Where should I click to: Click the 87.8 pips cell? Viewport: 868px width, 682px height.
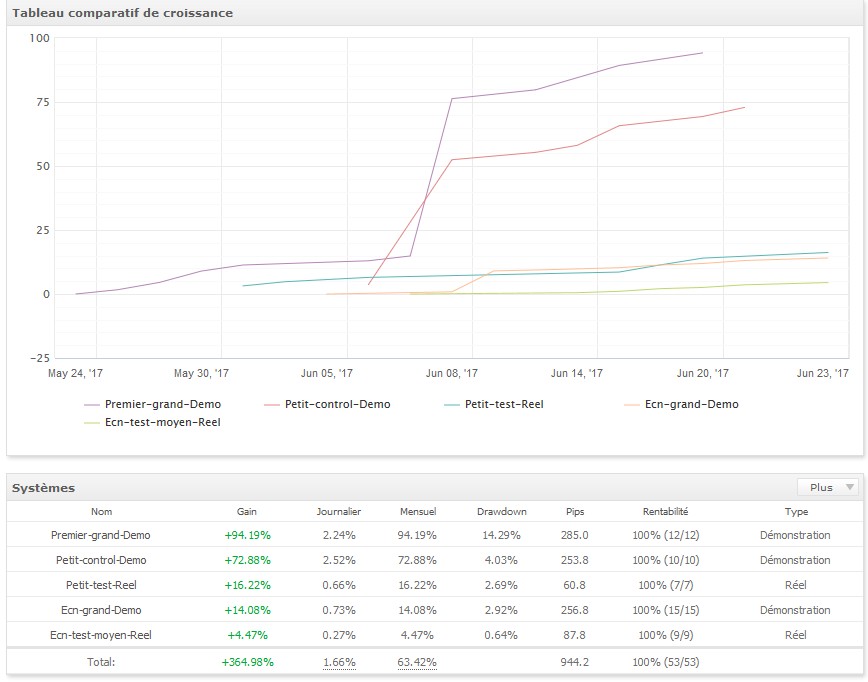[x=575, y=635]
